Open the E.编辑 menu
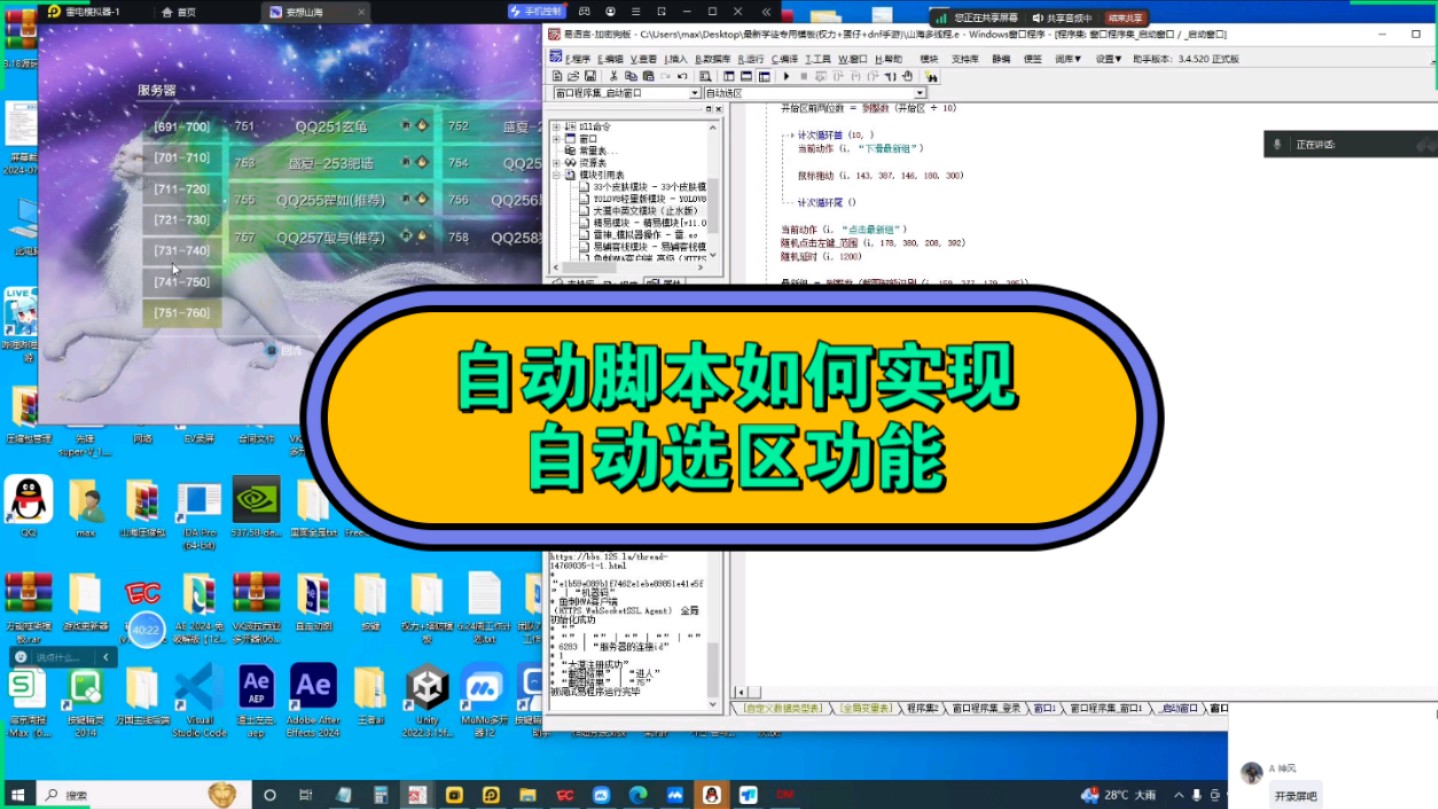 point(610,59)
